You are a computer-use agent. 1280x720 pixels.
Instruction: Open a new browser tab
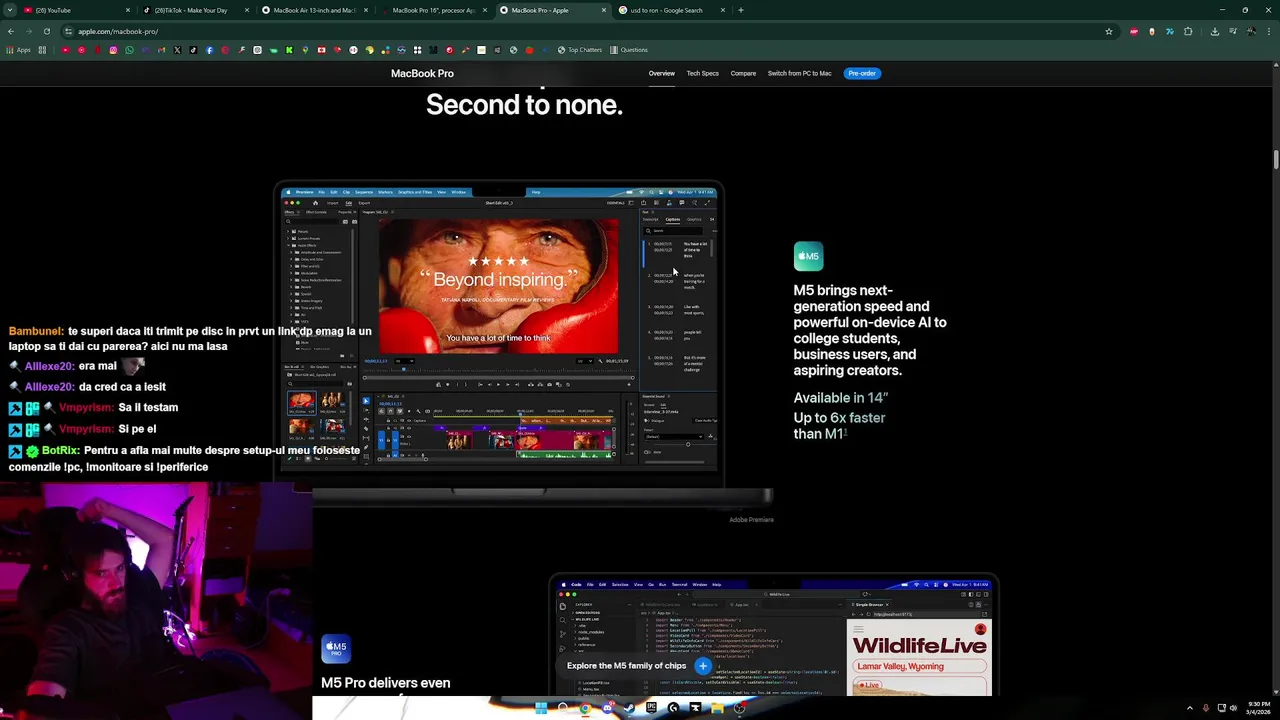click(740, 10)
